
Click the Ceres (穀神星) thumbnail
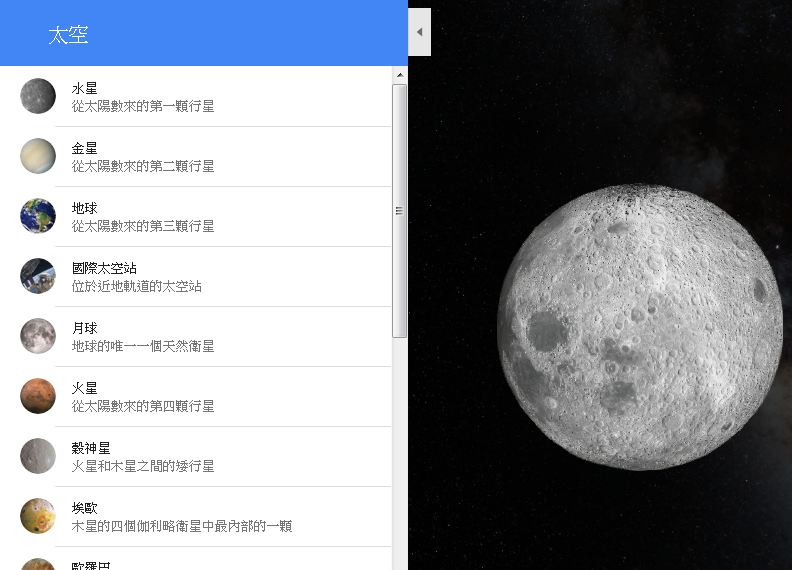click(x=38, y=456)
